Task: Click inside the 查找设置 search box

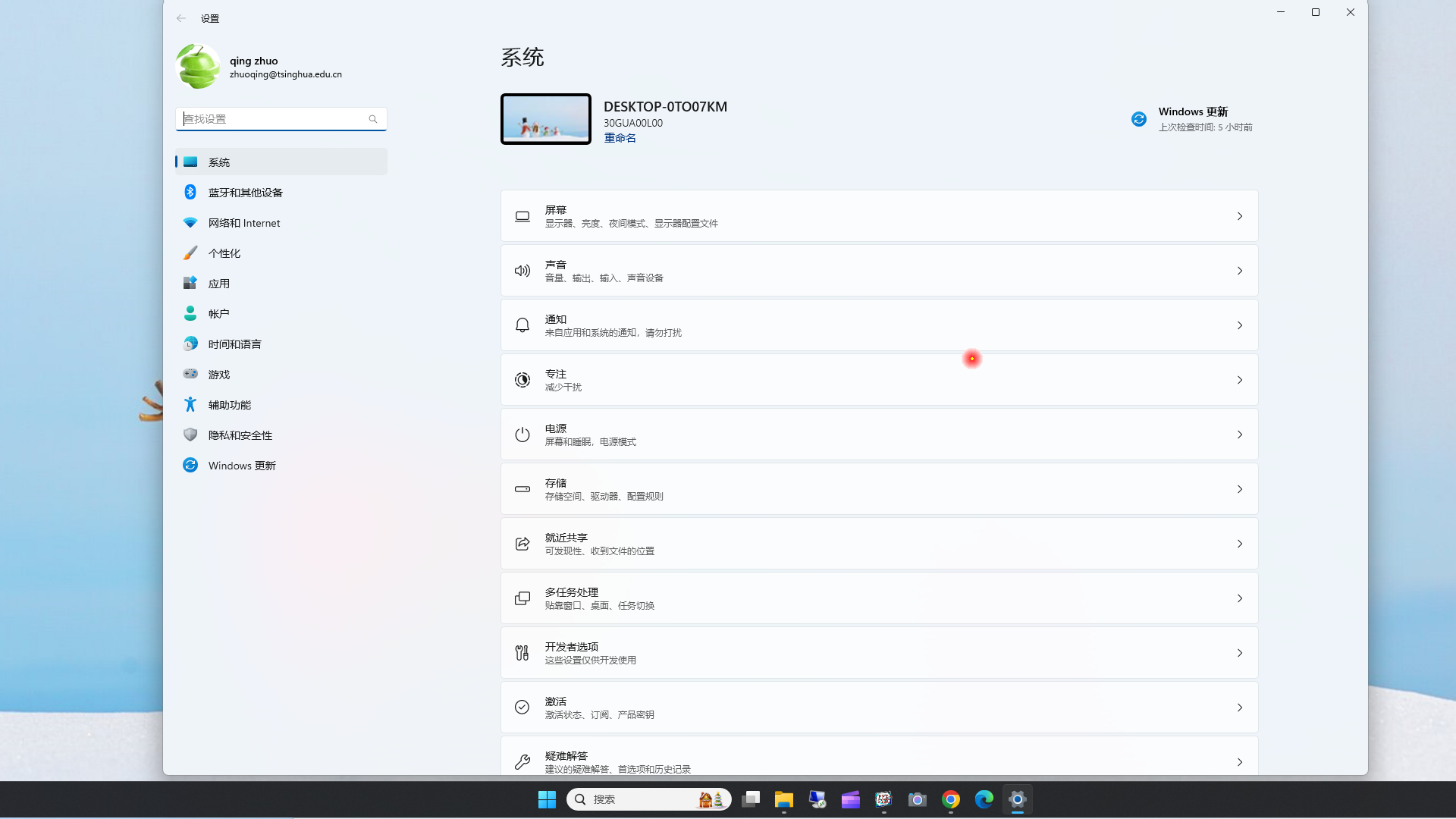Action: (x=281, y=118)
